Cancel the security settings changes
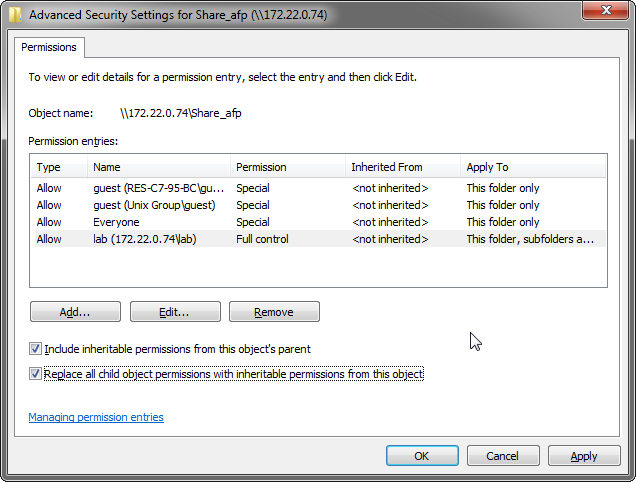This screenshot has height=482, width=636. [503, 456]
